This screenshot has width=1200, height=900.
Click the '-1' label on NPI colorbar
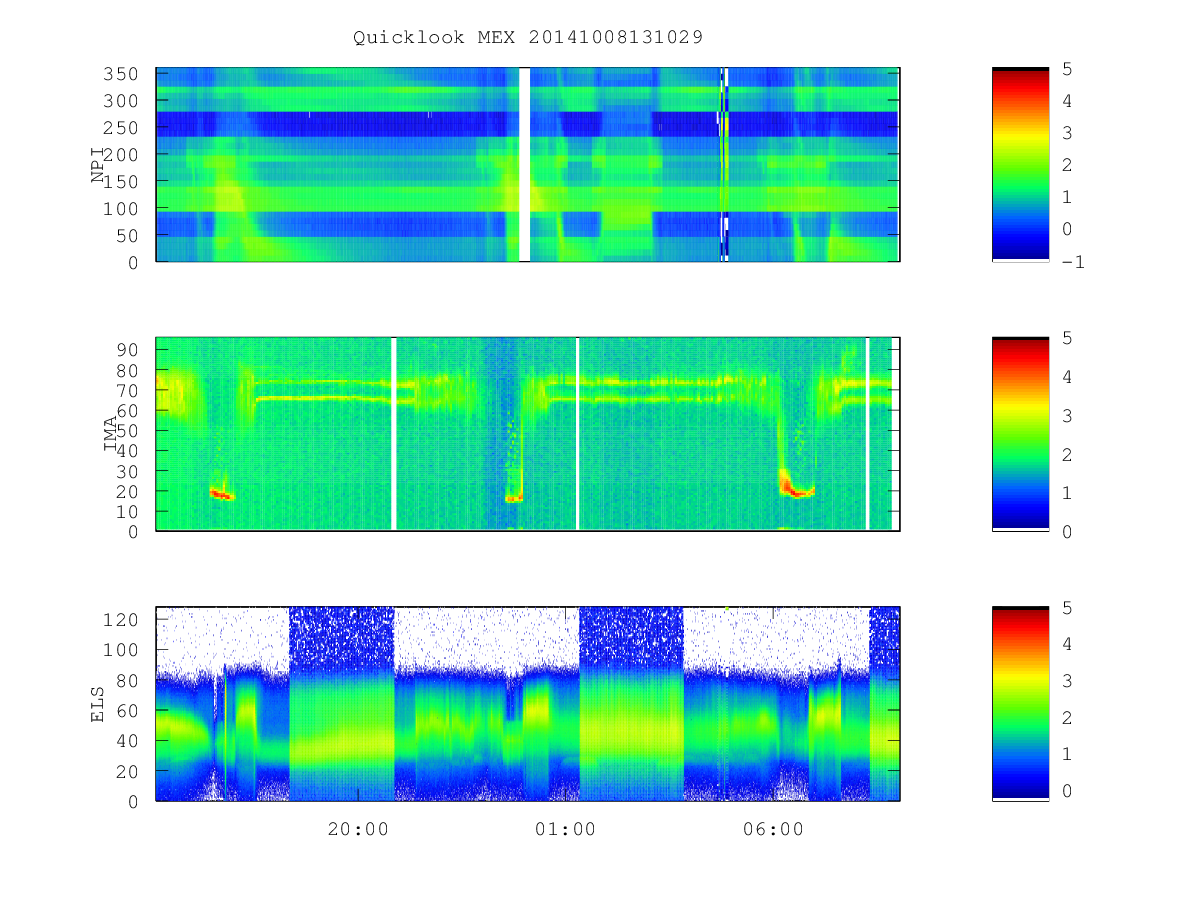pyautogui.click(x=1073, y=262)
